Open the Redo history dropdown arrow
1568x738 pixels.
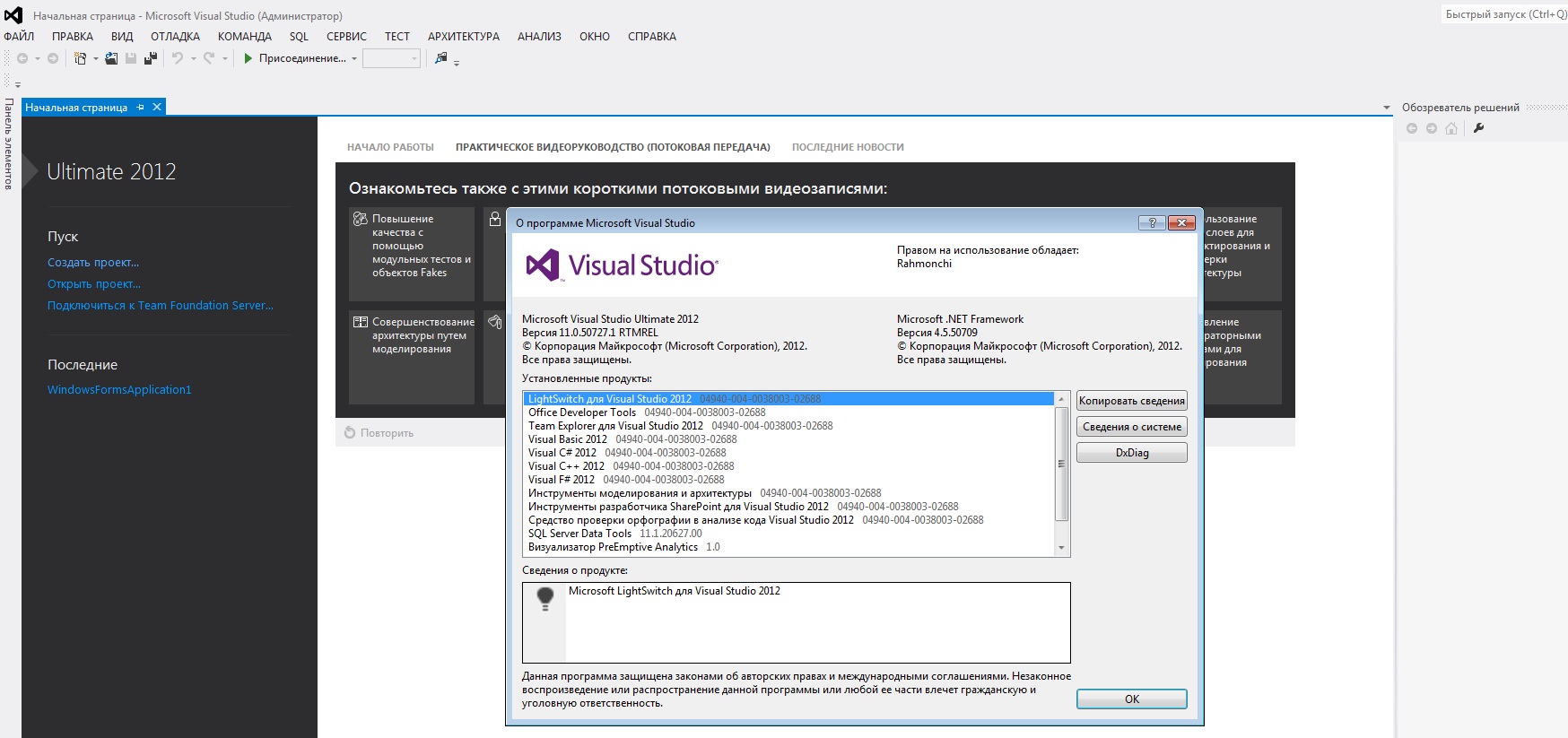point(224,59)
